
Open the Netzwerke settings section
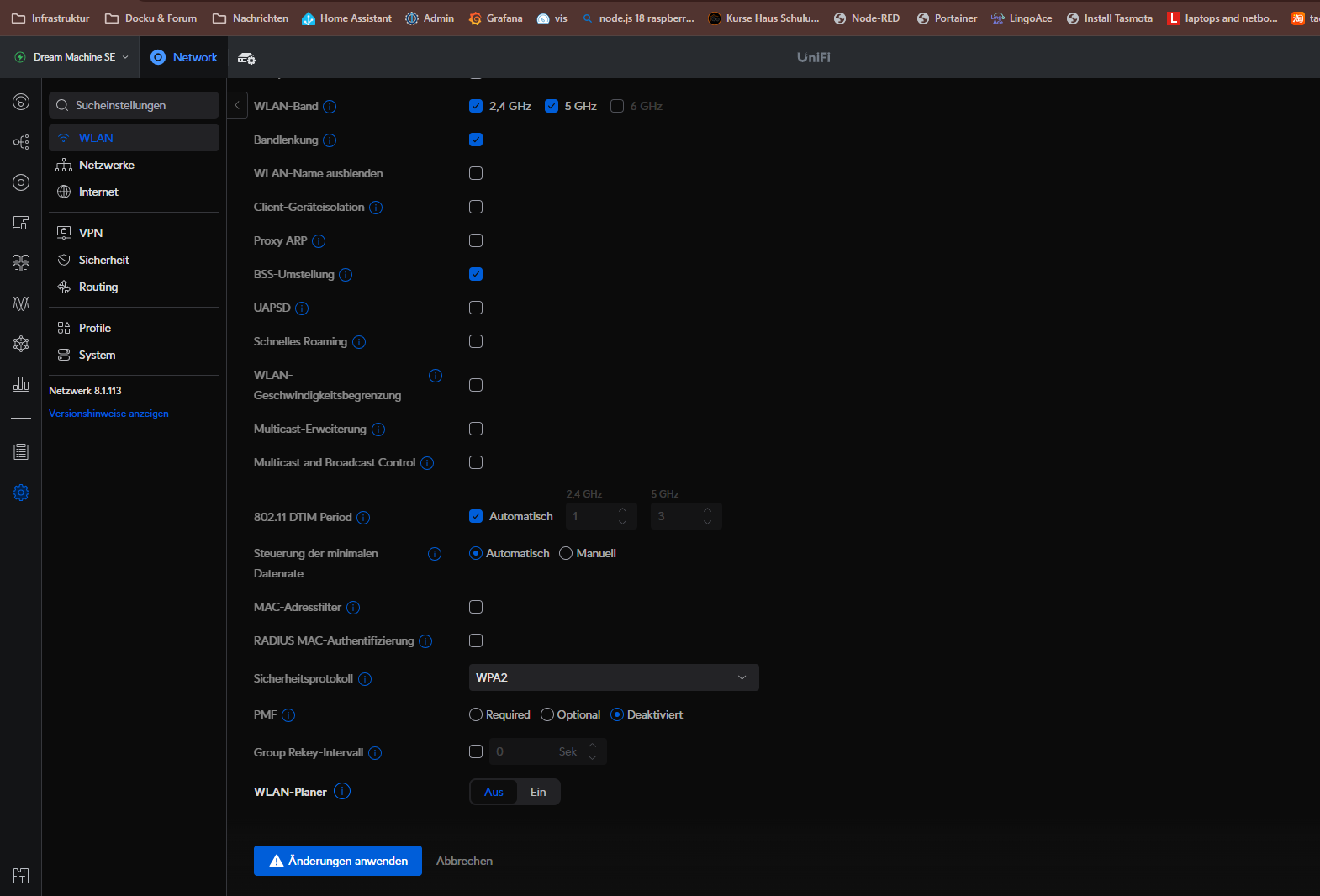click(134, 165)
